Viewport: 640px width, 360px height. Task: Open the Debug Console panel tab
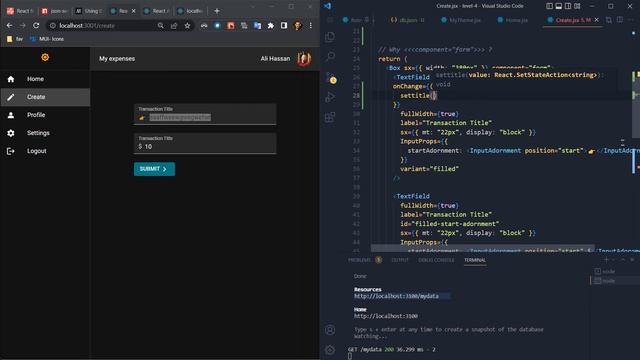coord(436,260)
